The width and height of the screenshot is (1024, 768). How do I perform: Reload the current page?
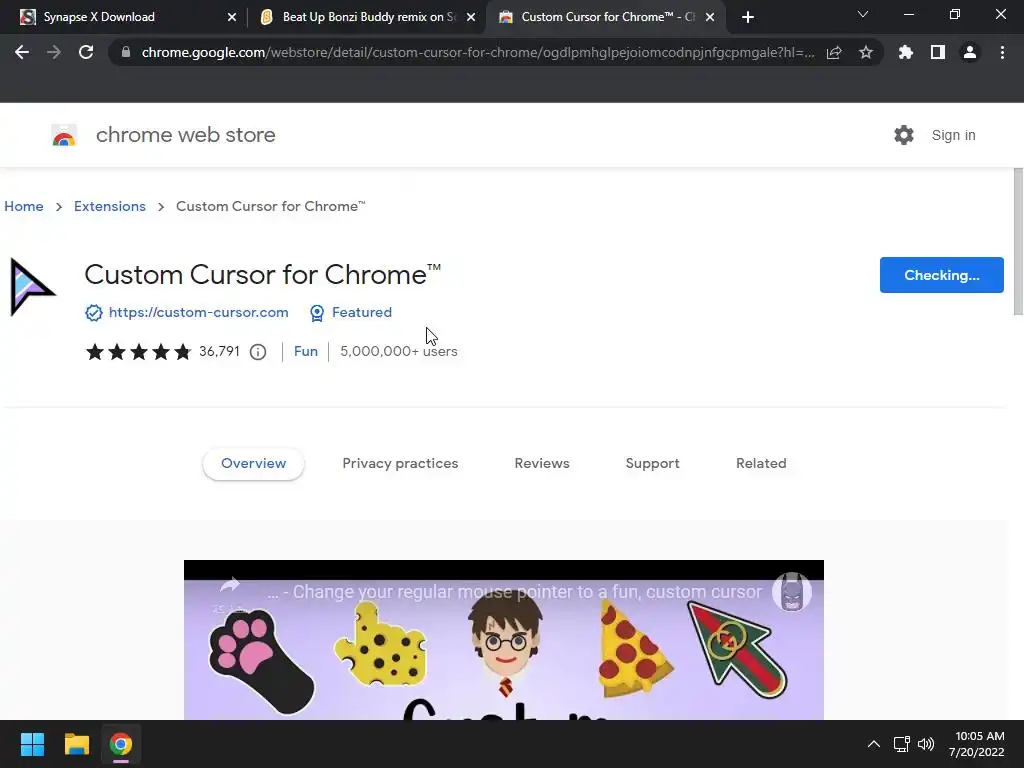point(86,52)
